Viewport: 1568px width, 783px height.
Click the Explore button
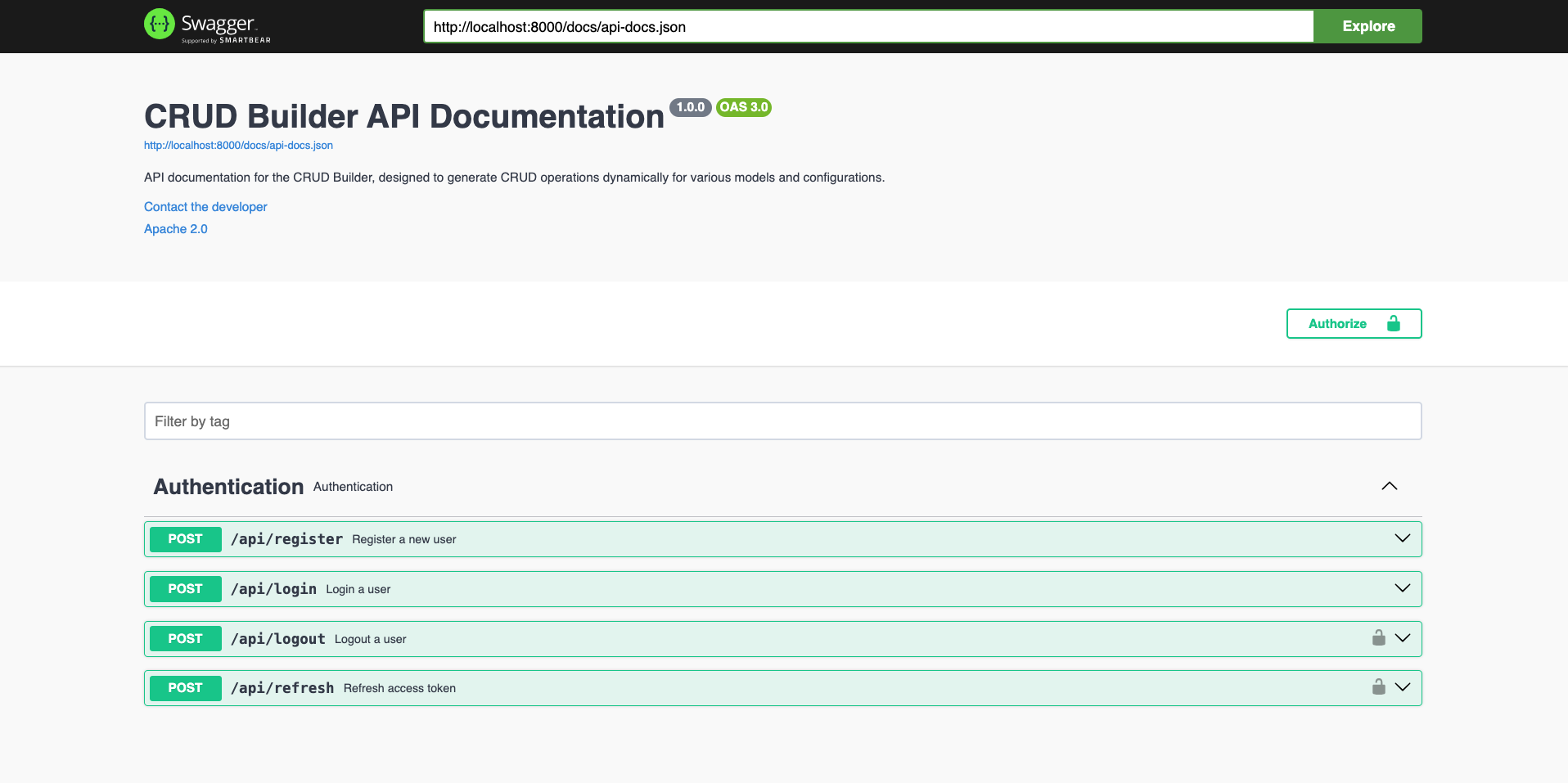click(1368, 26)
